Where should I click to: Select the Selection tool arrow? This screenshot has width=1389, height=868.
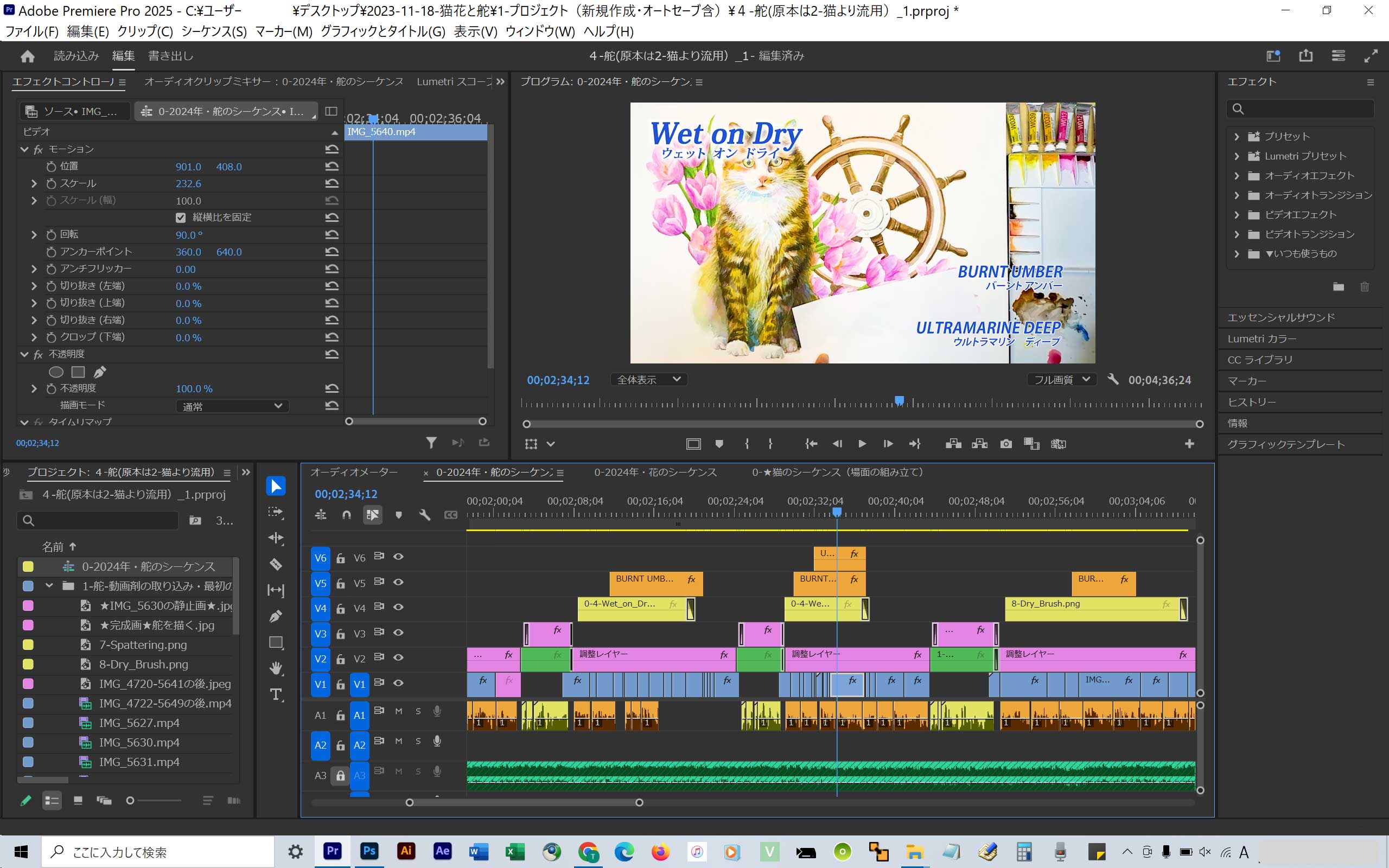[x=276, y=486]
